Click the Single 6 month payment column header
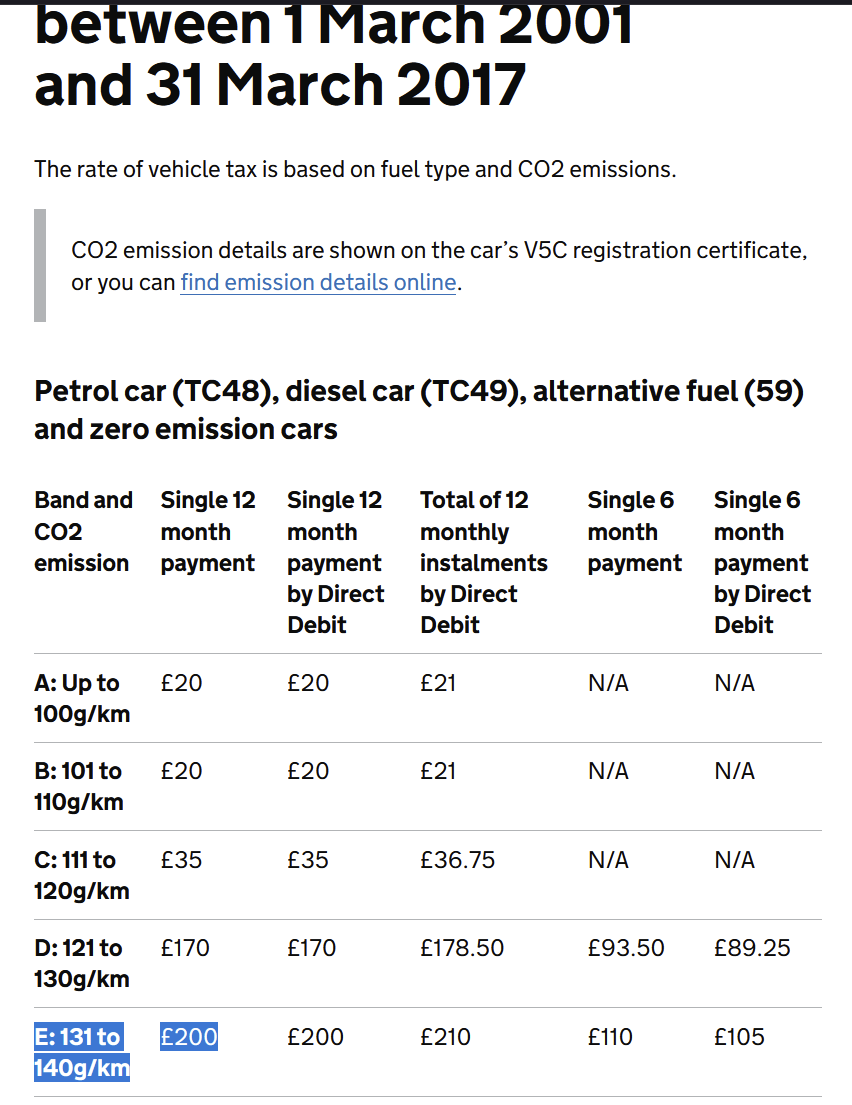This screenshot has width=852, height=1105. (634, 531)
